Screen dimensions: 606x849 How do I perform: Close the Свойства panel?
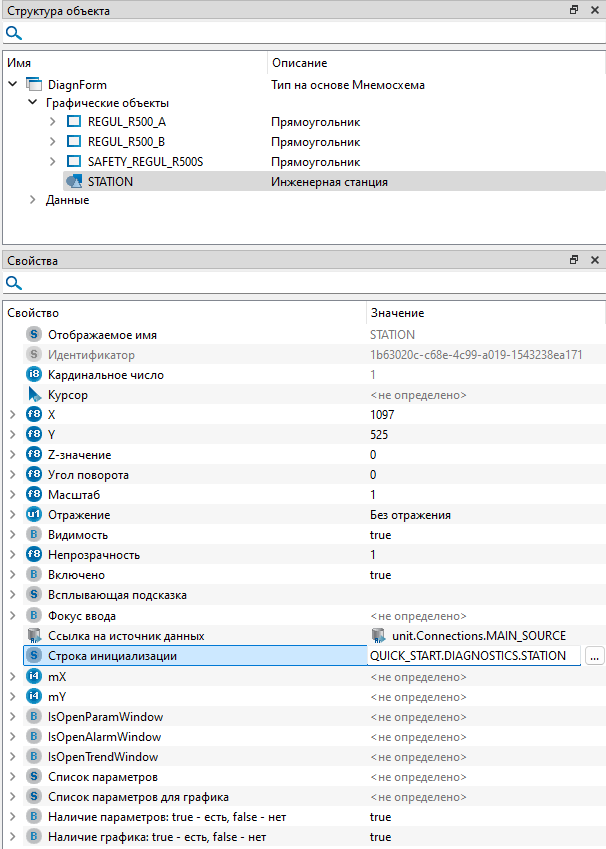(594, 260)
